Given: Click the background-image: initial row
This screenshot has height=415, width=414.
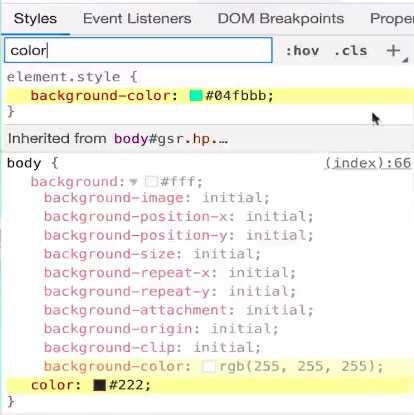Looking at the screenshot, I should click(x=156, y=198).
